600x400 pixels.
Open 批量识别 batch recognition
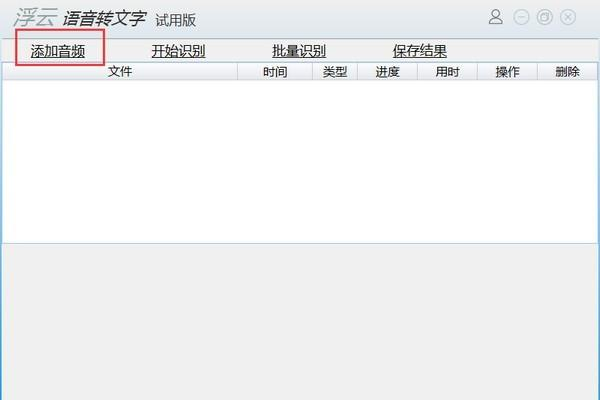point(299,51)
